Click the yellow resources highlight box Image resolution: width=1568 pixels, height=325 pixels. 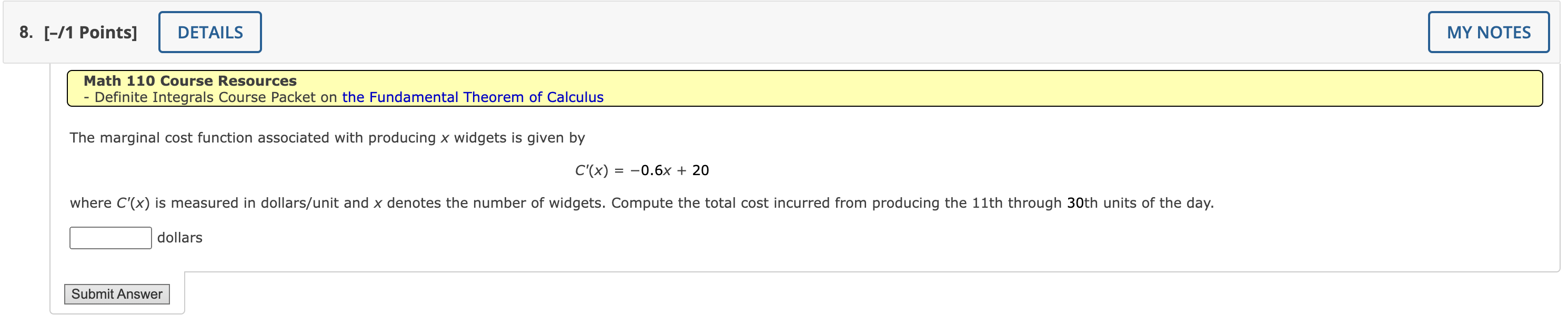[x=791, y=88]
